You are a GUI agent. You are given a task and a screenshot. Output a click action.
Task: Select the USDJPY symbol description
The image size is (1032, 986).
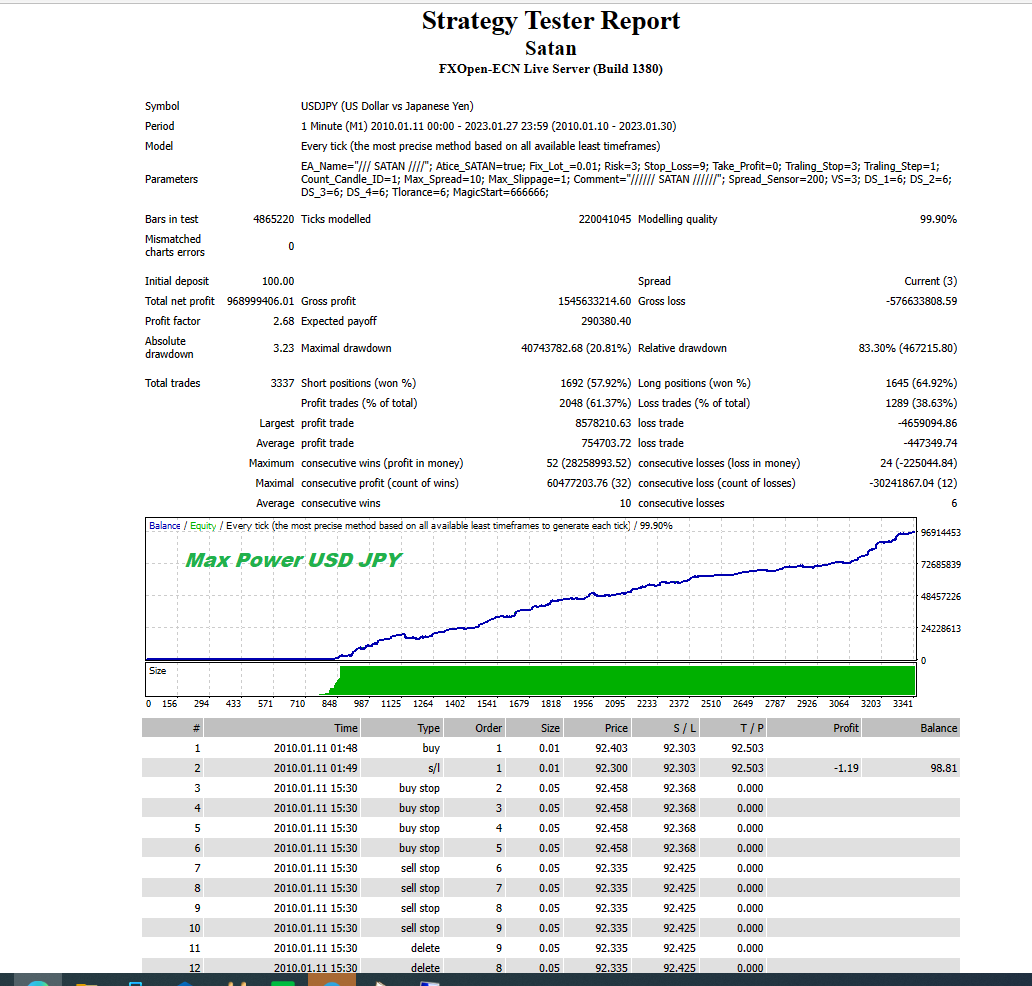(387, 106)
